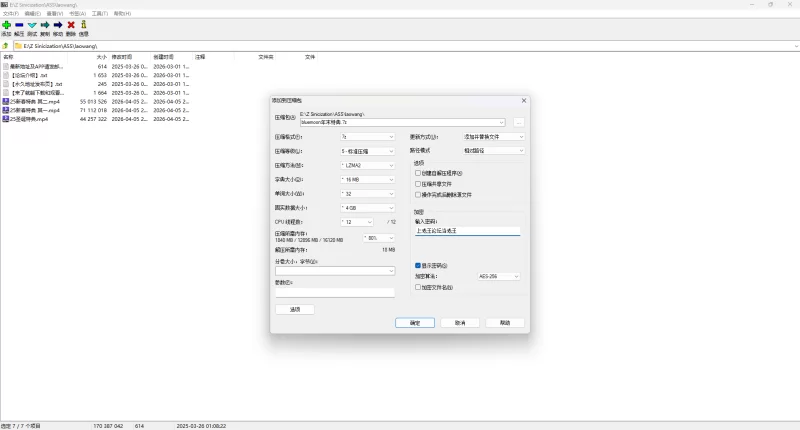Toggle Create SFX archive (创建自解压程序) checkbox
The height and width of the screenshot is (430, 800).
pos(418,173)
